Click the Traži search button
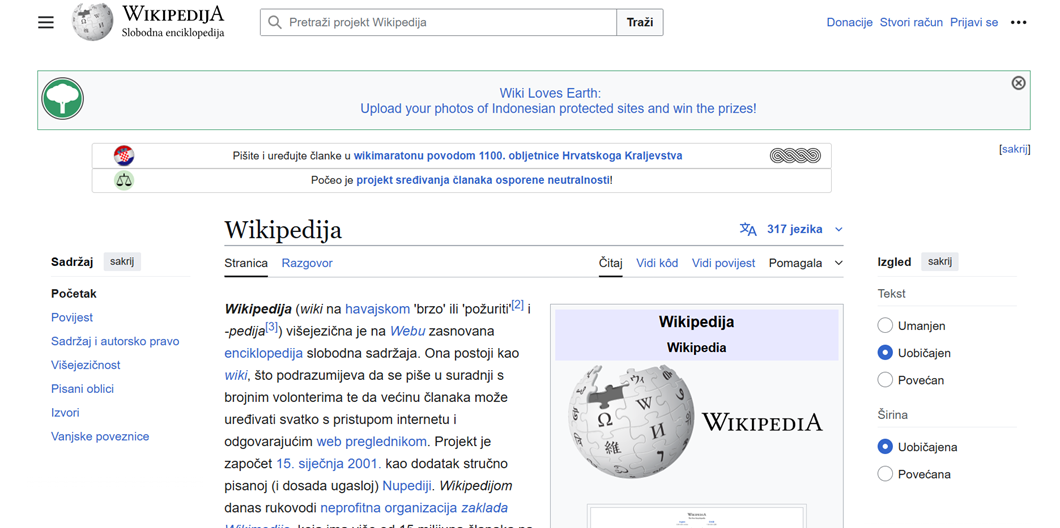This screenshot has height=528, width=1060. 640,22
